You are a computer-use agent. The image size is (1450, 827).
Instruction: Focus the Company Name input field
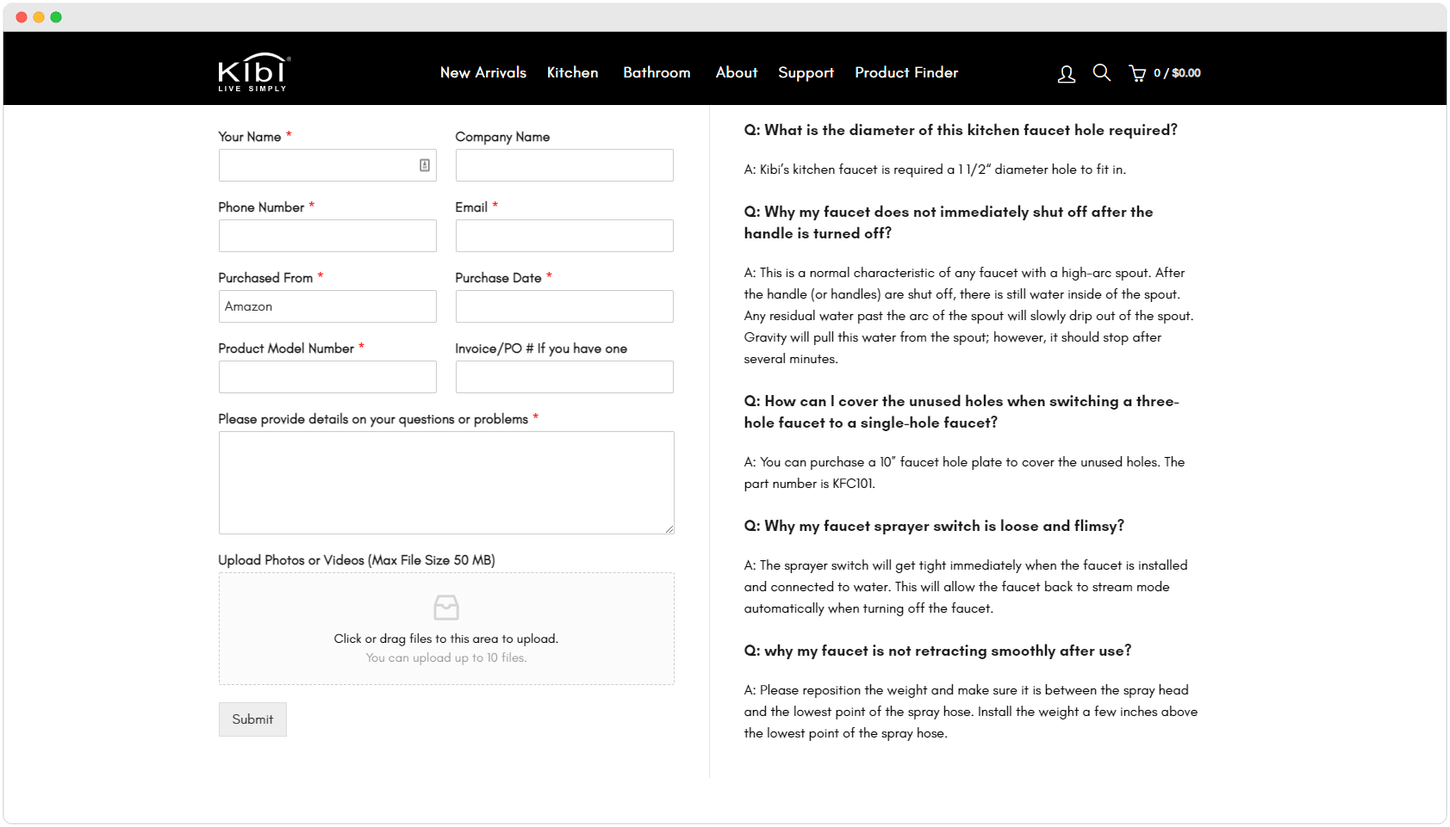pos(565,165)
